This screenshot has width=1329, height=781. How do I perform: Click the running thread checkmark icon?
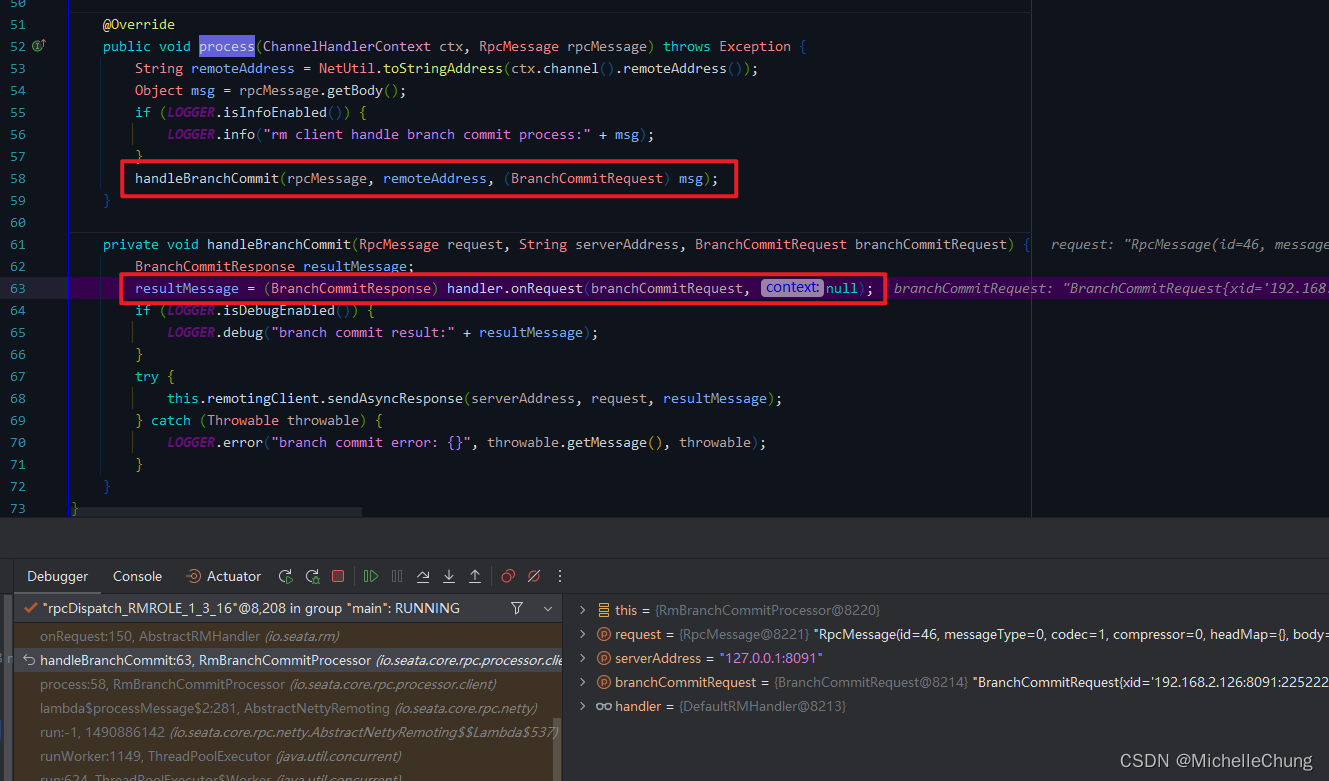(30, 608)
